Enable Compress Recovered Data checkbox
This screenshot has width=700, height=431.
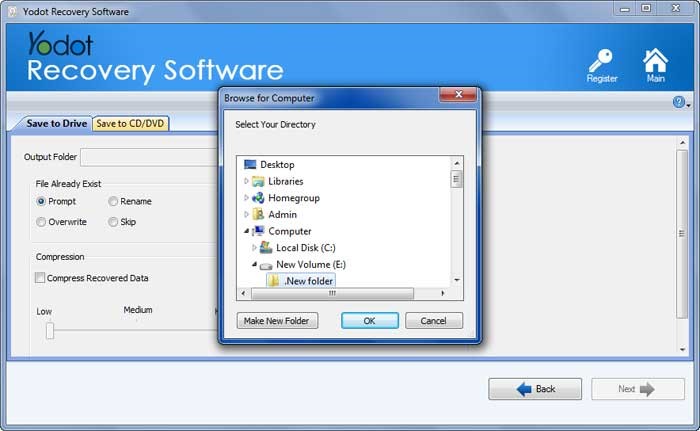point(40,278)
